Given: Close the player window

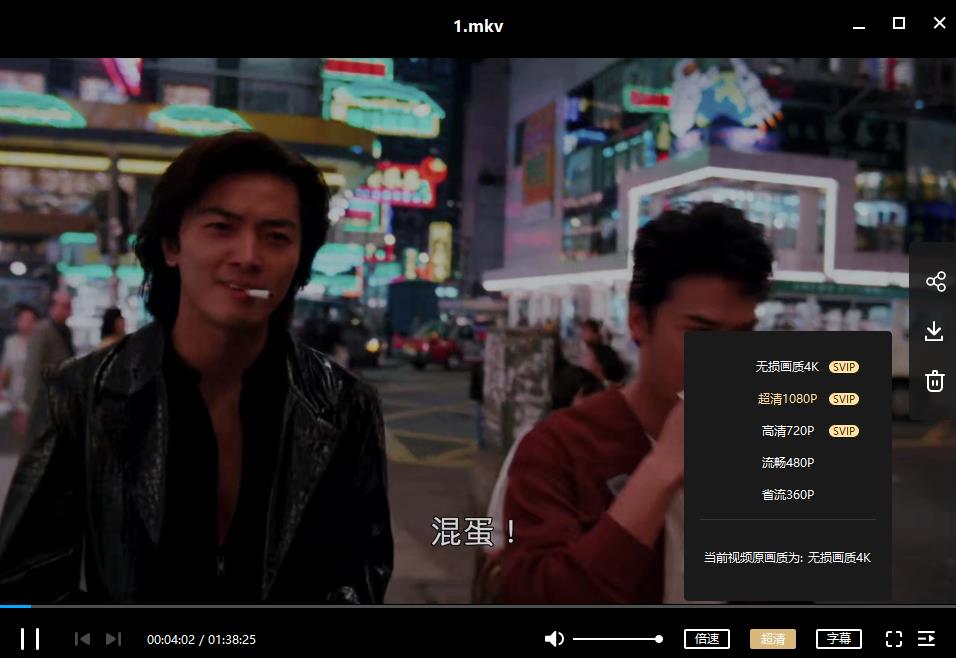Looking at the screenshot, I should [940, 23].
